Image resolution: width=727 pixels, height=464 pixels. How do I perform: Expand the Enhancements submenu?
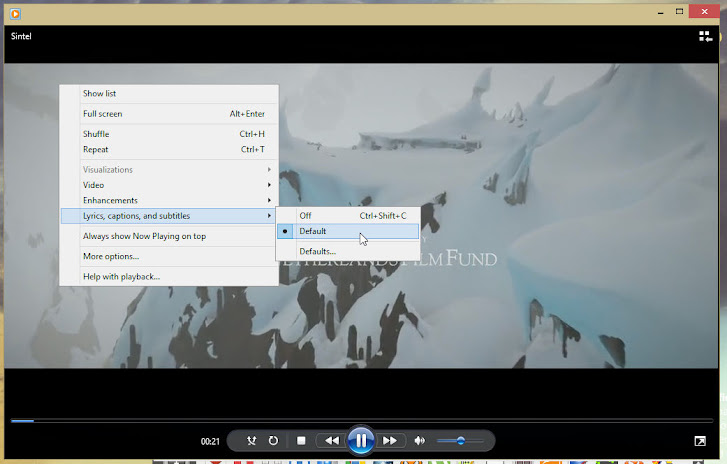tap(170, 200)
